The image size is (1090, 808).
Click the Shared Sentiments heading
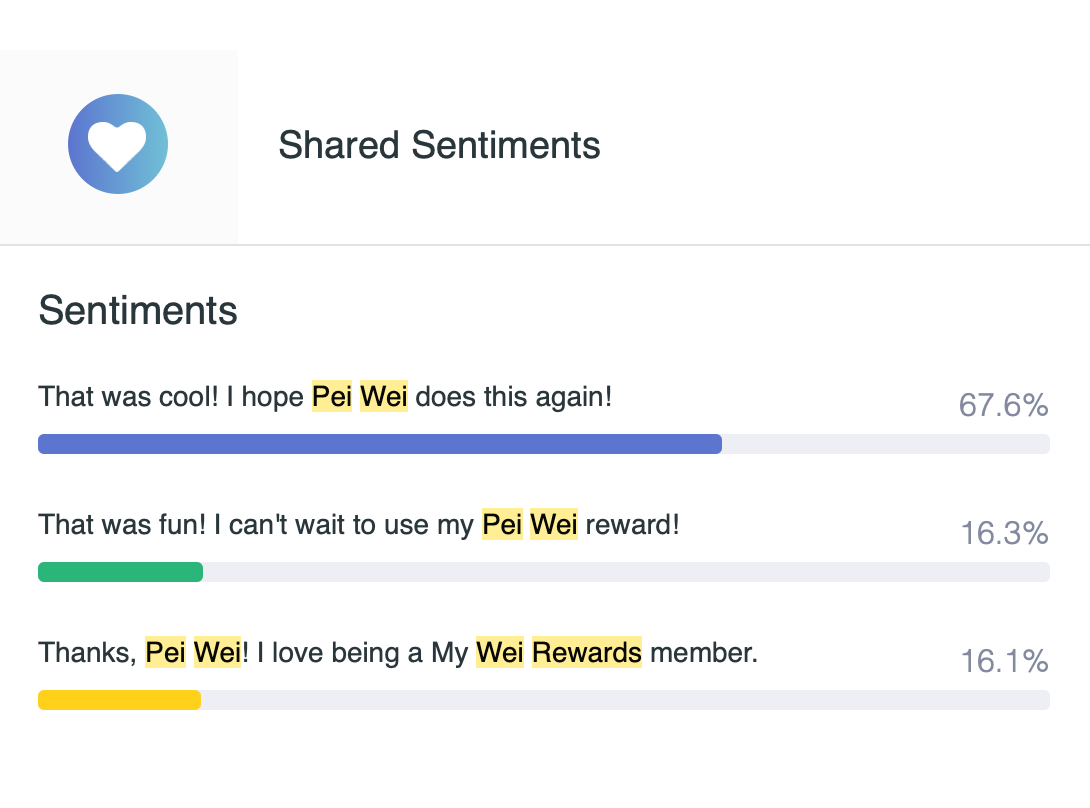(x=439, y=145)
